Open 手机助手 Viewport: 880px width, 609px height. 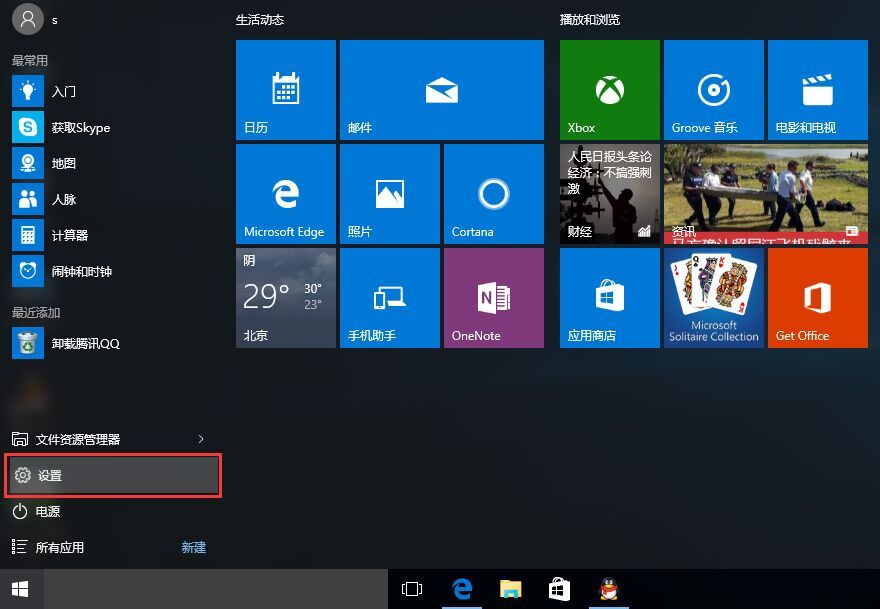point(389,297)
